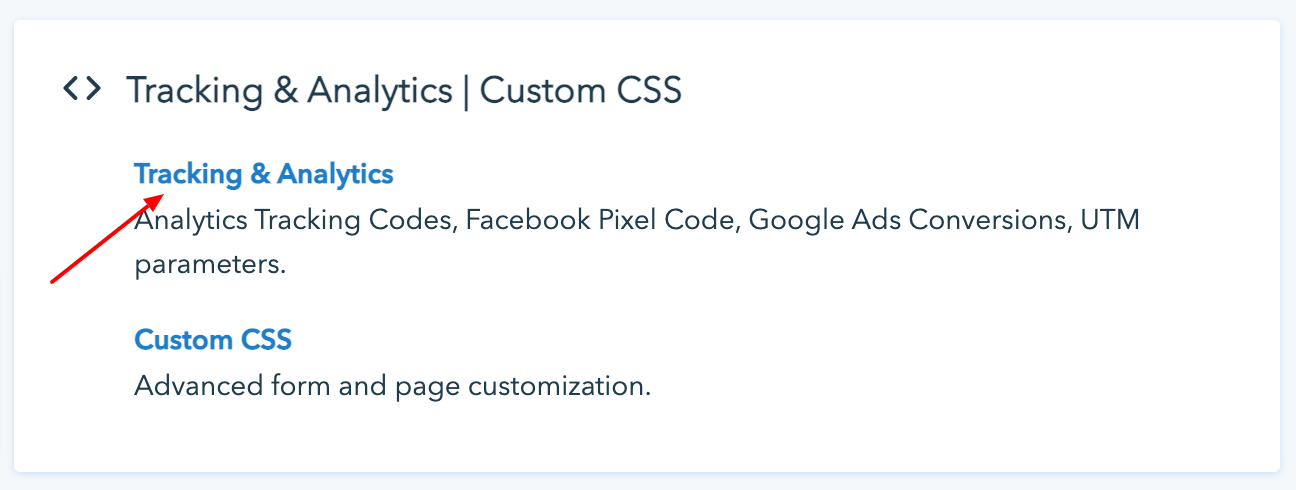Click the section heading title text
Image resolution: width=1296 pixels, height=490 pixels.
(x=403, y=91)
